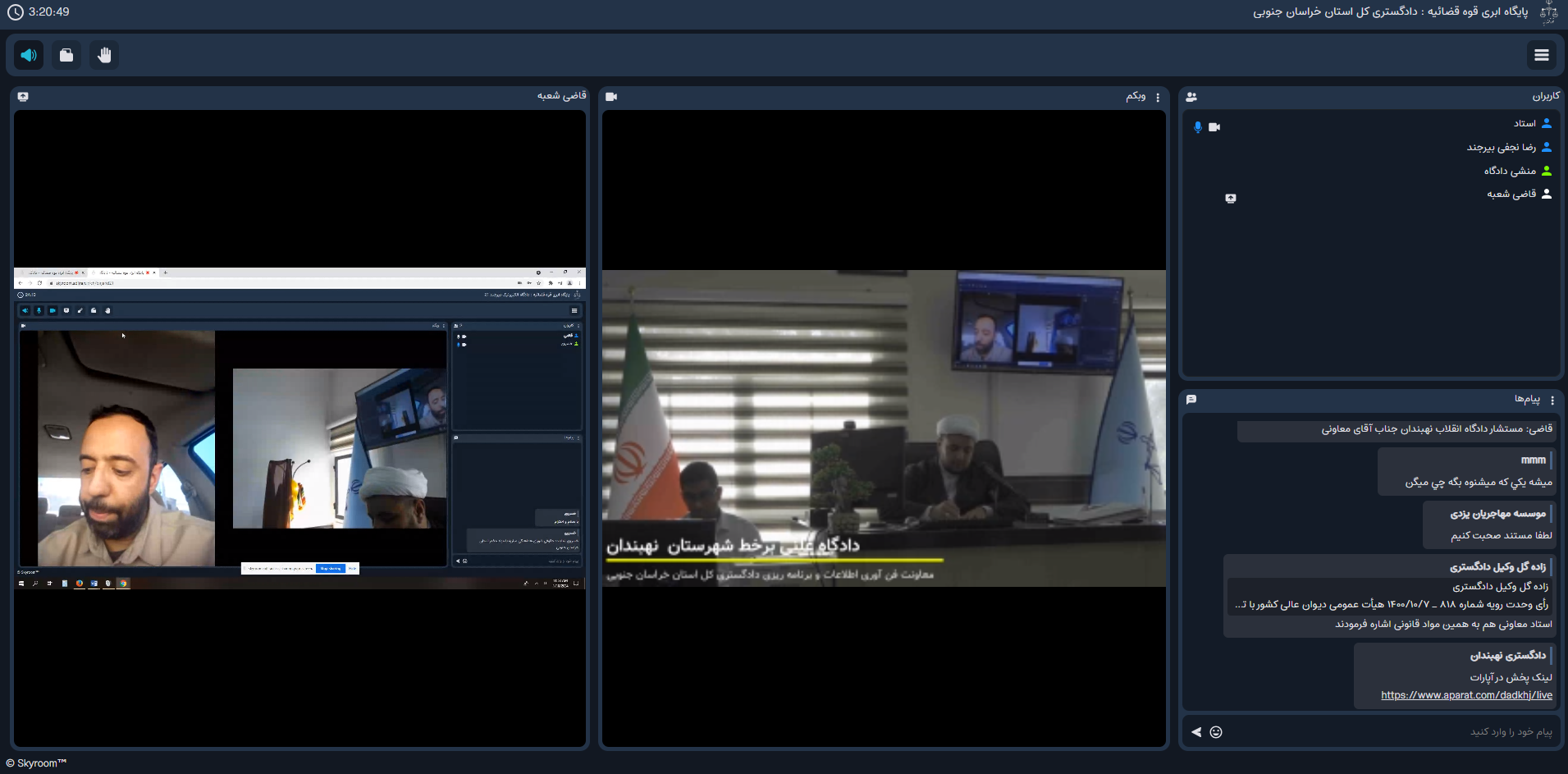Toggle microphone icon for user استاد

[1198, 127]
